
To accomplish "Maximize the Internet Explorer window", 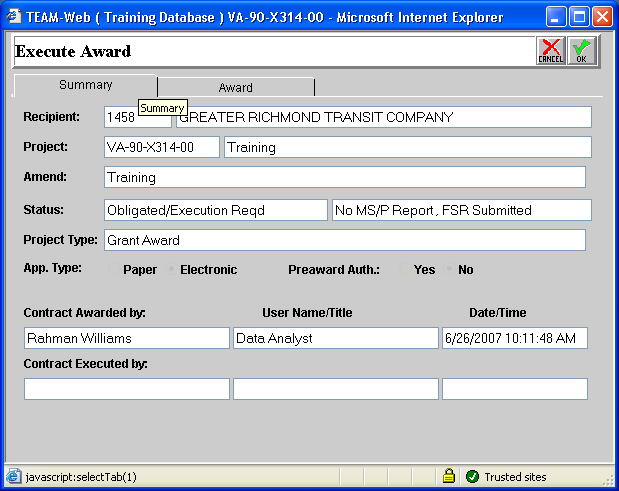I will point(579,17).
